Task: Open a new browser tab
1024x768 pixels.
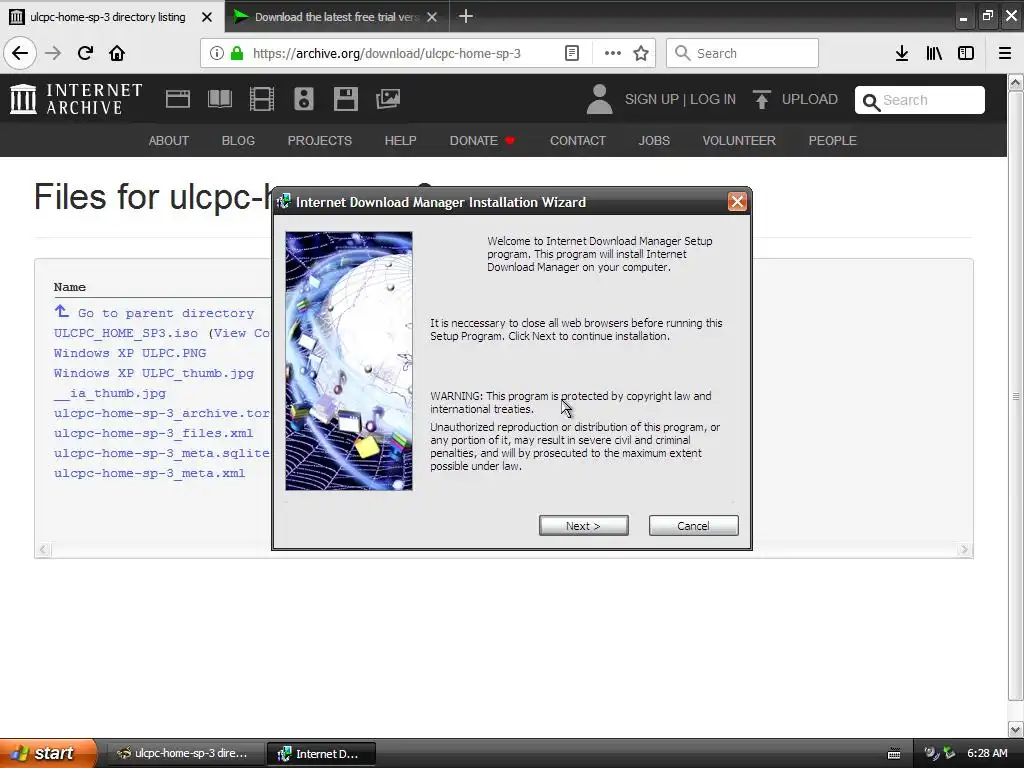Action: tap(466, 16)
